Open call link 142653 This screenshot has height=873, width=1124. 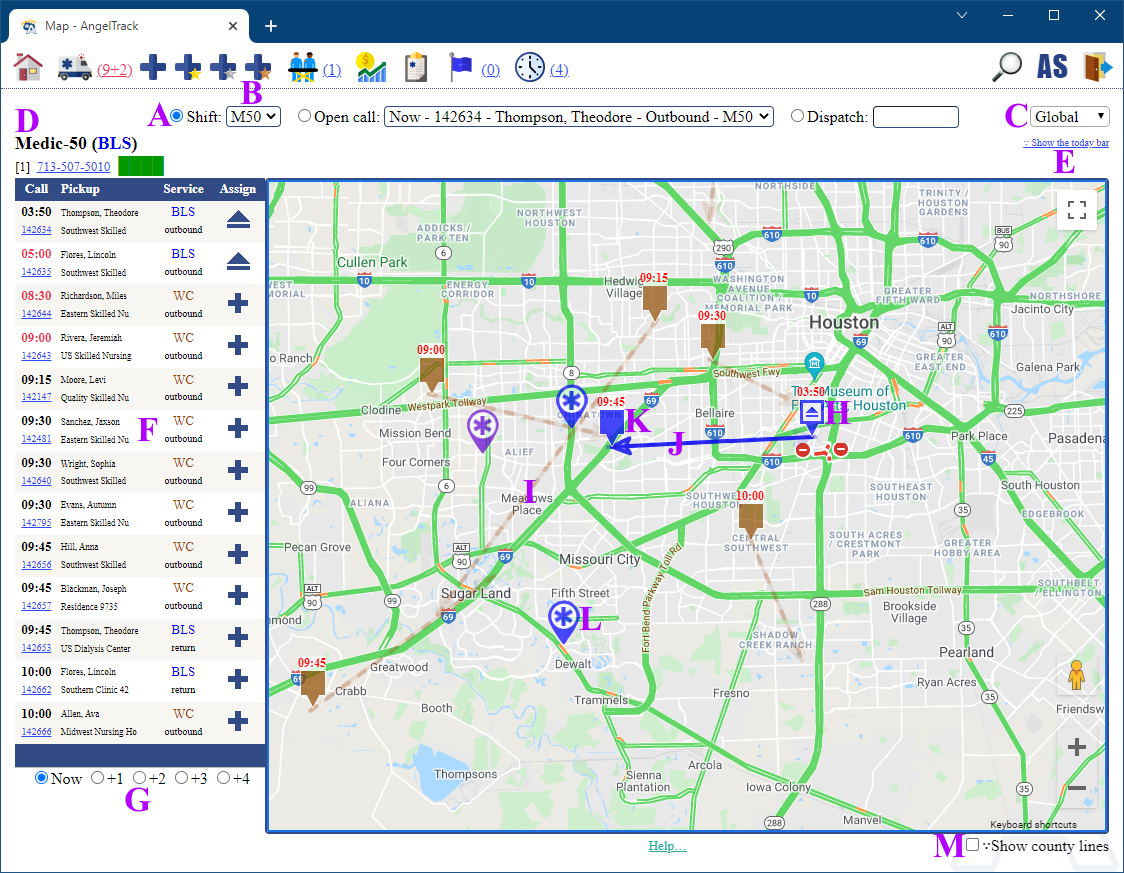tap(36, 648)
